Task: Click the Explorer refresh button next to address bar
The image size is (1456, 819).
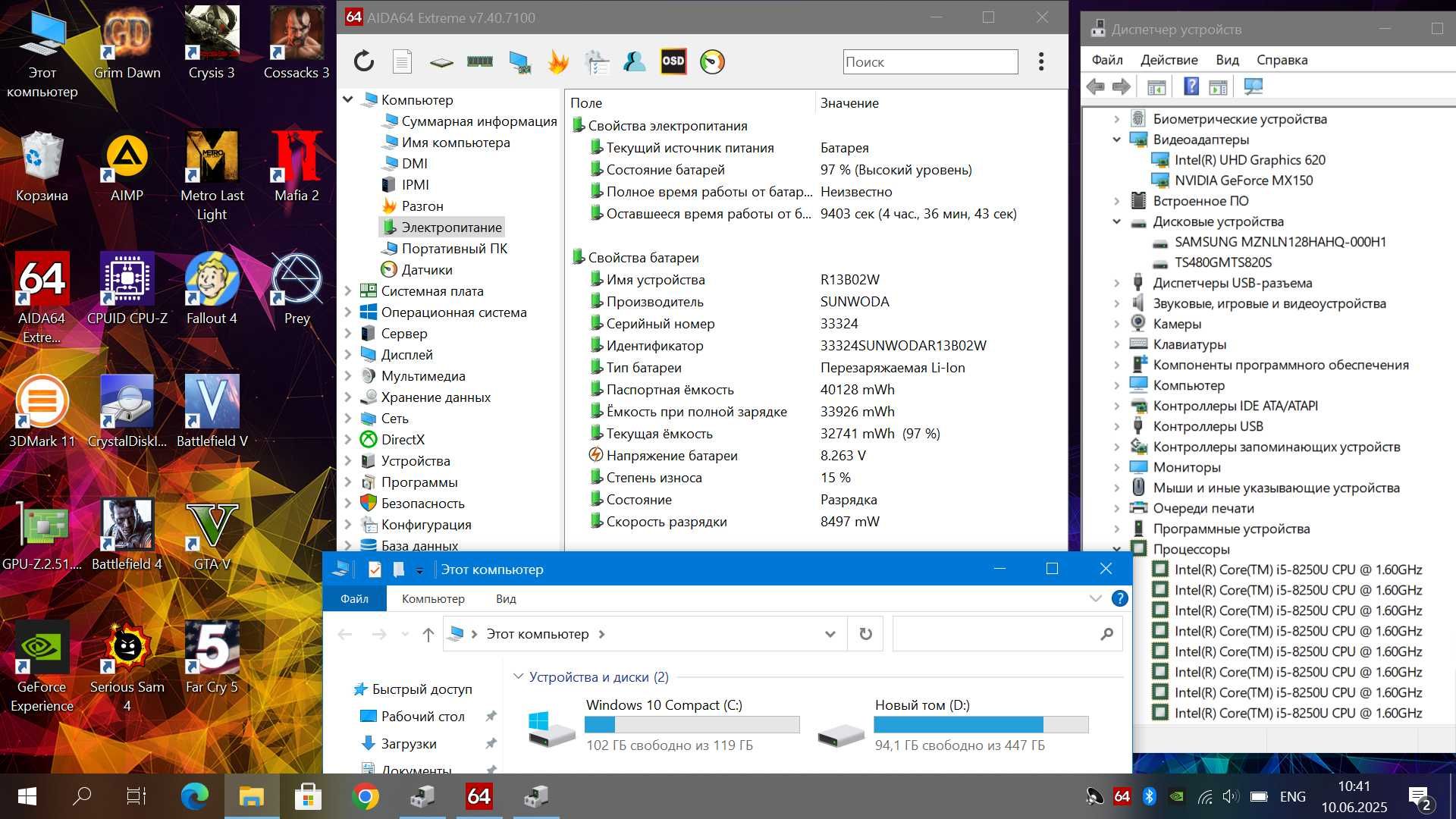Action: pos(865,634)
